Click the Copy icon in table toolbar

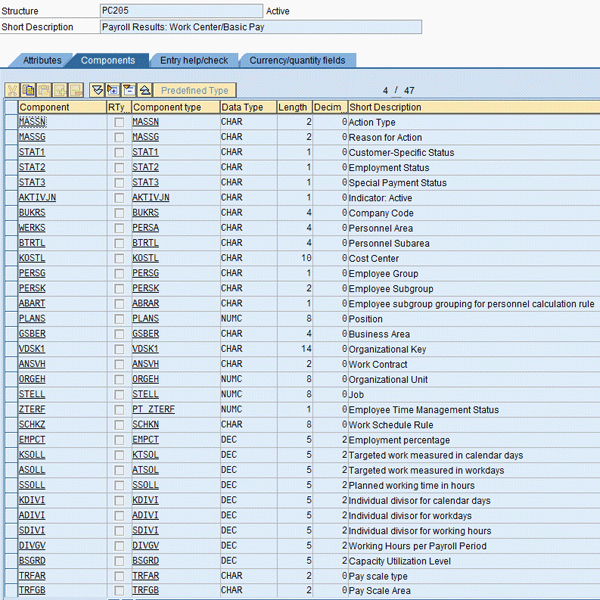tap(29, 90)
